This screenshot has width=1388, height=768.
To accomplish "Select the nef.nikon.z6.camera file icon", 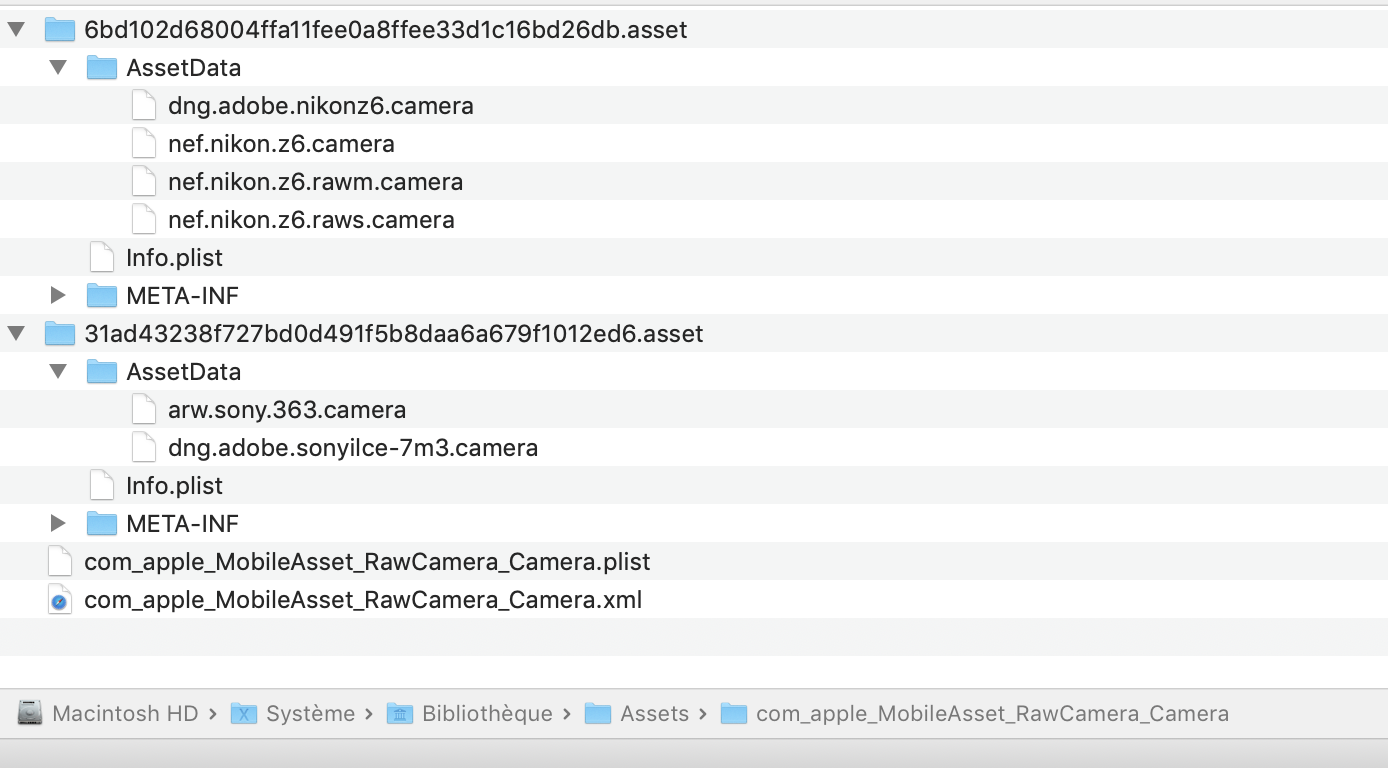I will (x=144, y=144).
